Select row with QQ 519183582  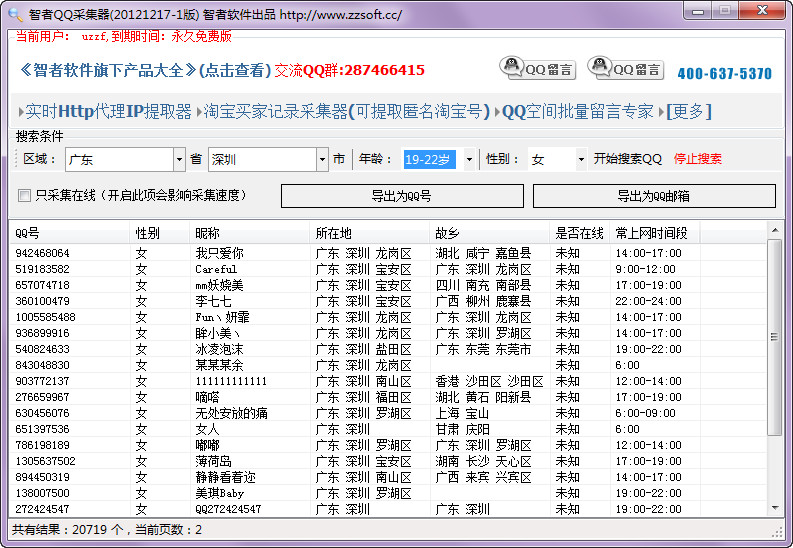[387, 269]
